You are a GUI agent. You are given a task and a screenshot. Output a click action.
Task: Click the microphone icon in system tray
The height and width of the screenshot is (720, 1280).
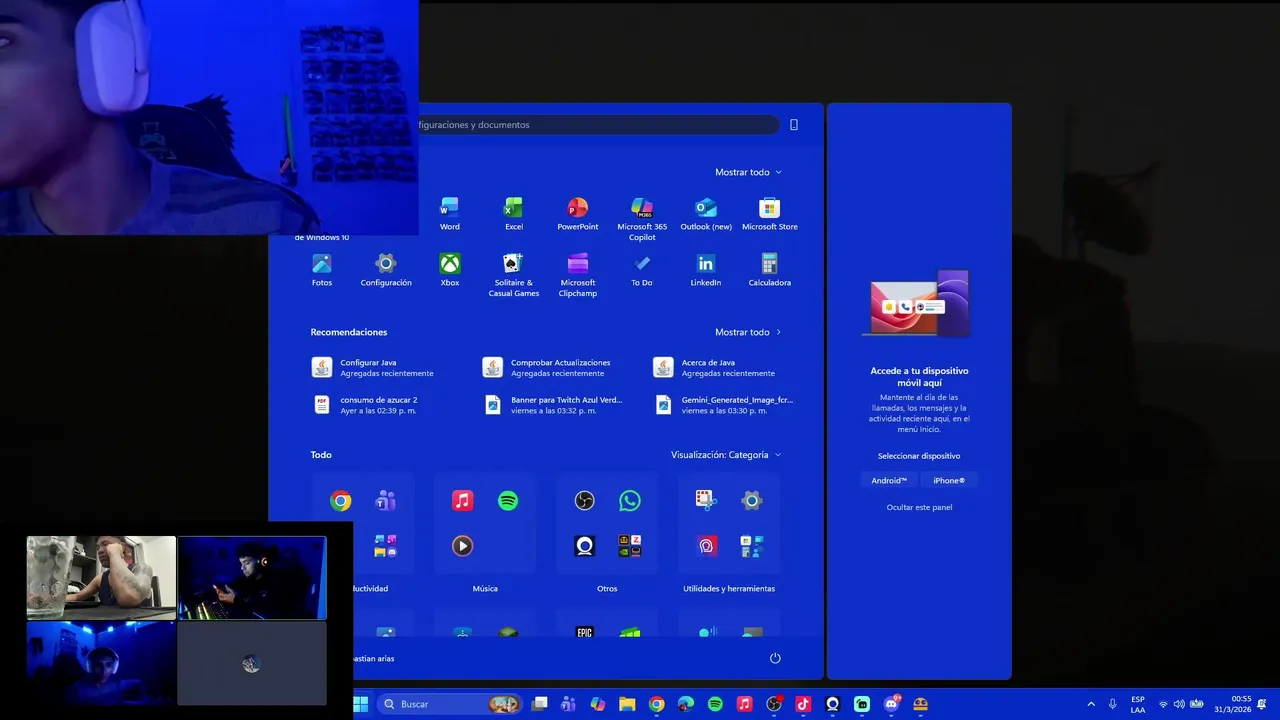coord(1112,704)
